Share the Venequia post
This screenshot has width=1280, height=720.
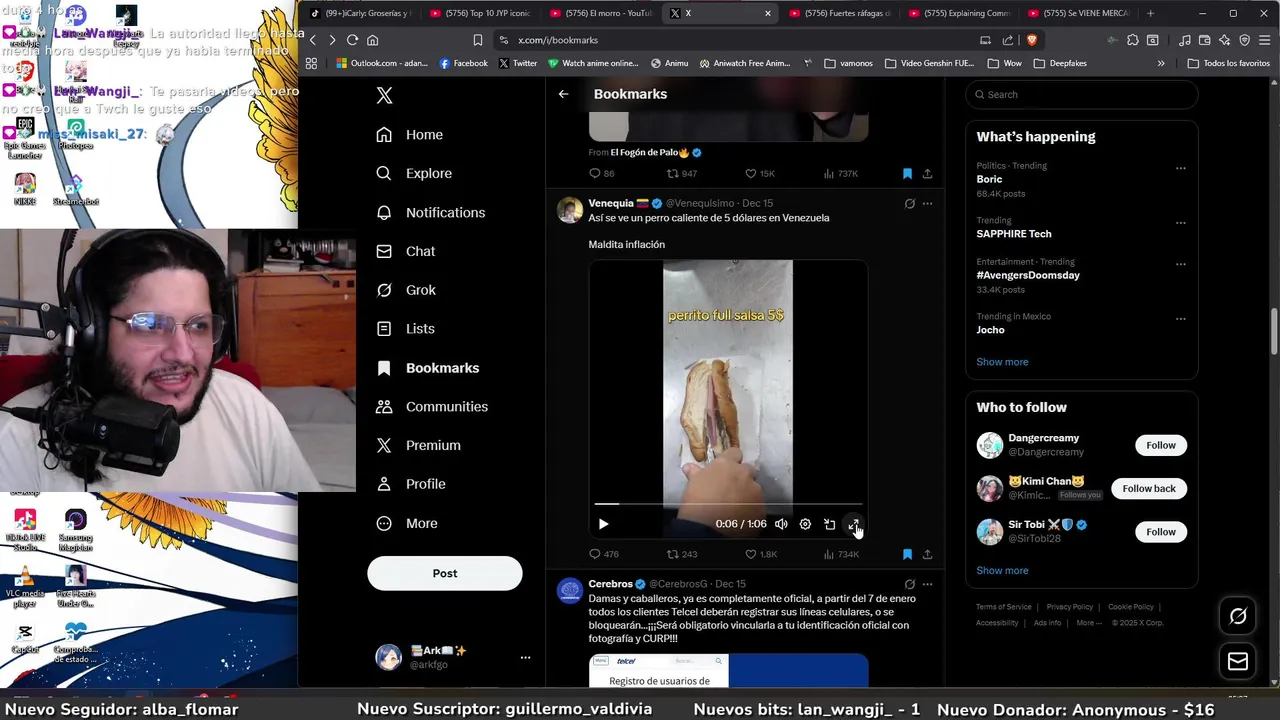(927, 554)
